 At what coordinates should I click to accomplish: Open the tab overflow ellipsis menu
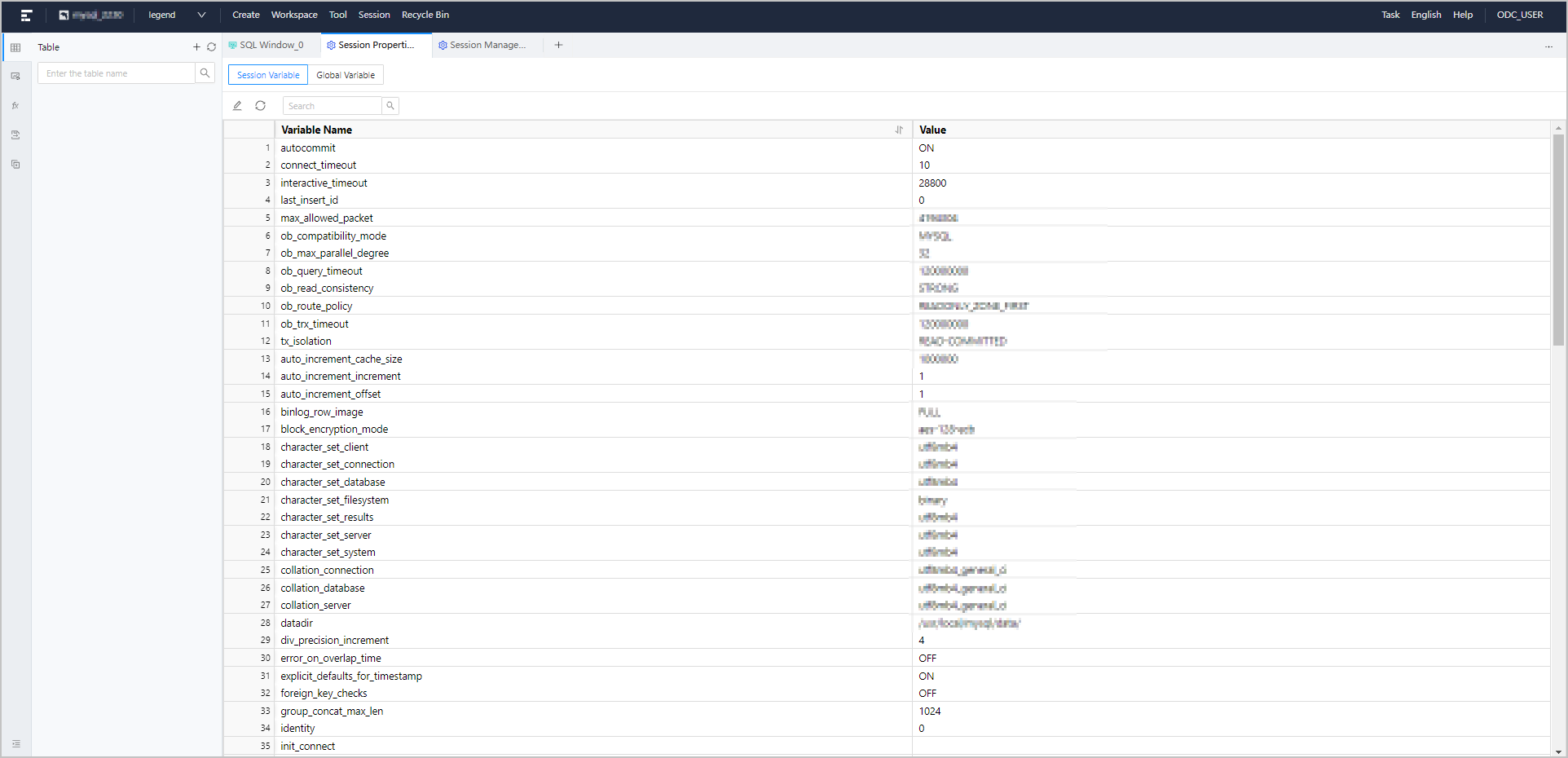[1549, 46]
